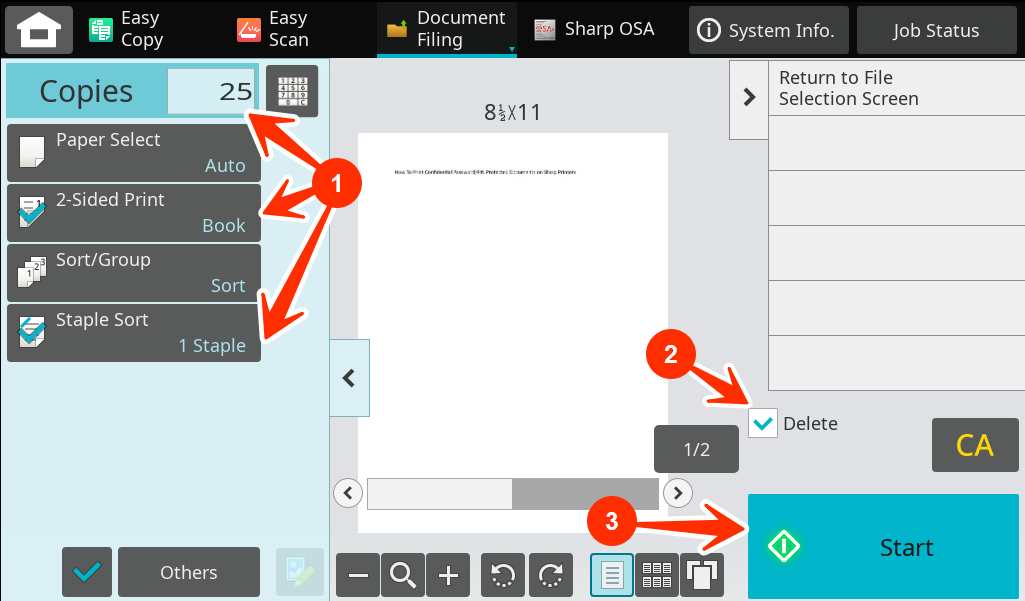Image resolution: width=1025 pixels, height=601 pixels.
Task: Enable the Delete checkbox
Action: coord(762,423)
